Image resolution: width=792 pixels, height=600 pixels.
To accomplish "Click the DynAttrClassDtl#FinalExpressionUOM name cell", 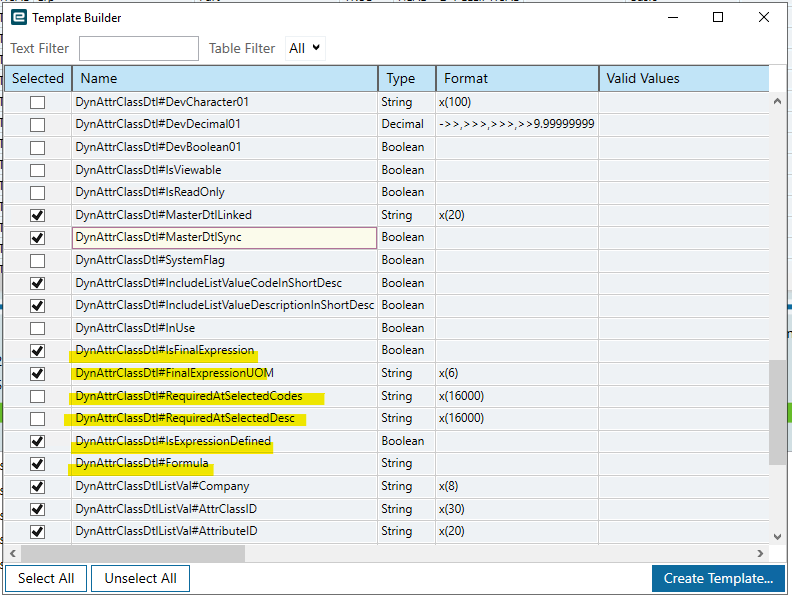I will click(225, 373).
